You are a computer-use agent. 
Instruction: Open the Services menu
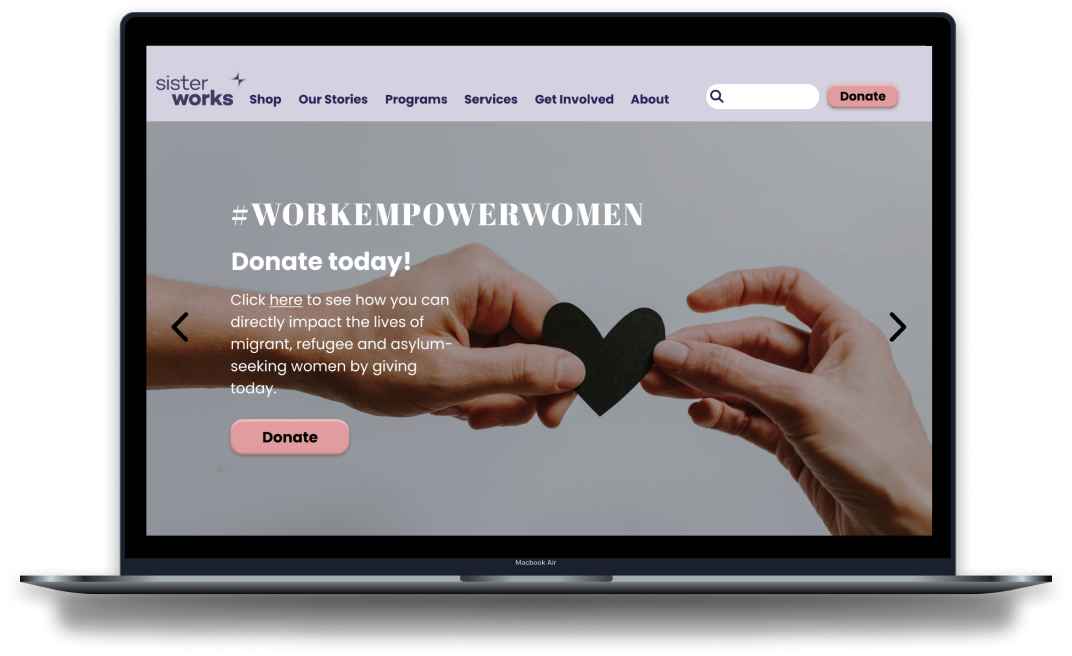tap(491, 99)
